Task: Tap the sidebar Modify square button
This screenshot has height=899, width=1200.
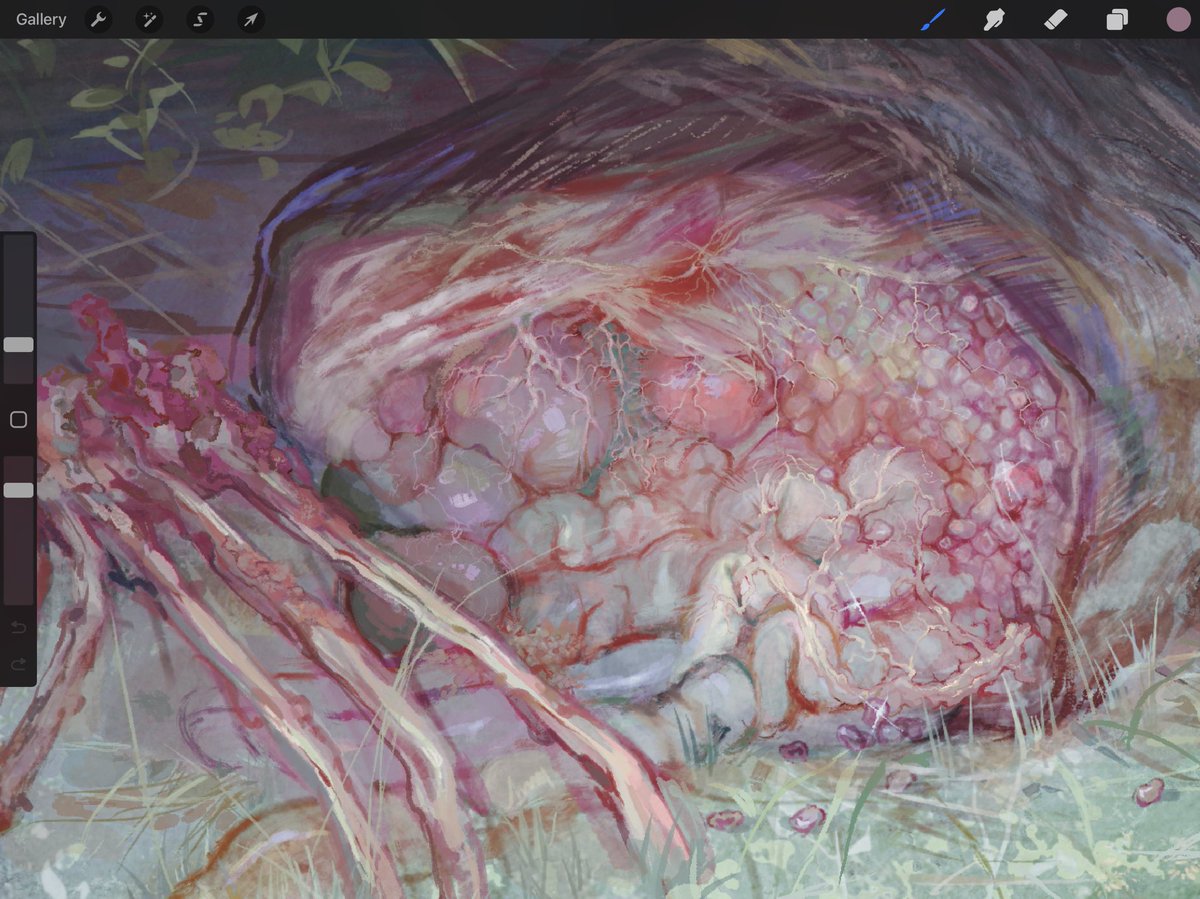Action: pyautogui.click(x=18, y=420)
